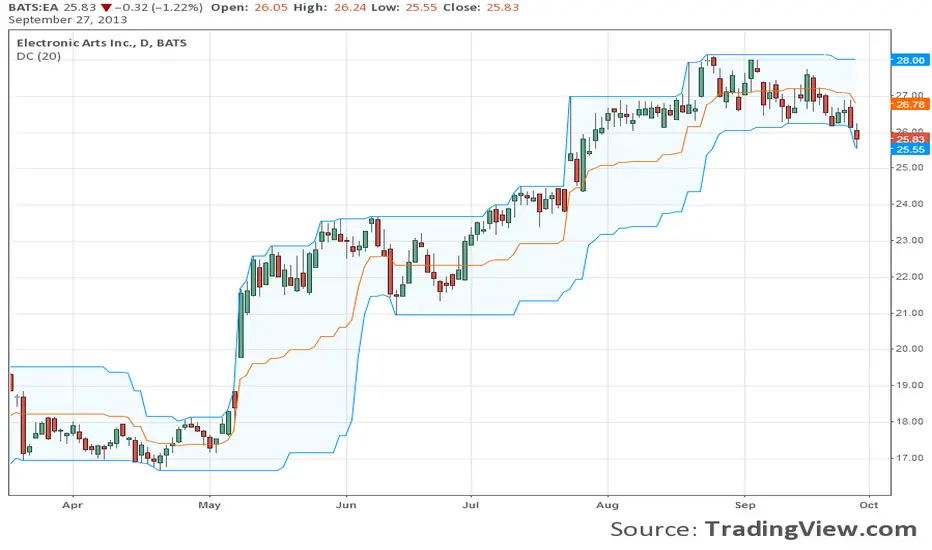
Task: Click the orange 26.78 midline price label
Action: click(911, 104)
